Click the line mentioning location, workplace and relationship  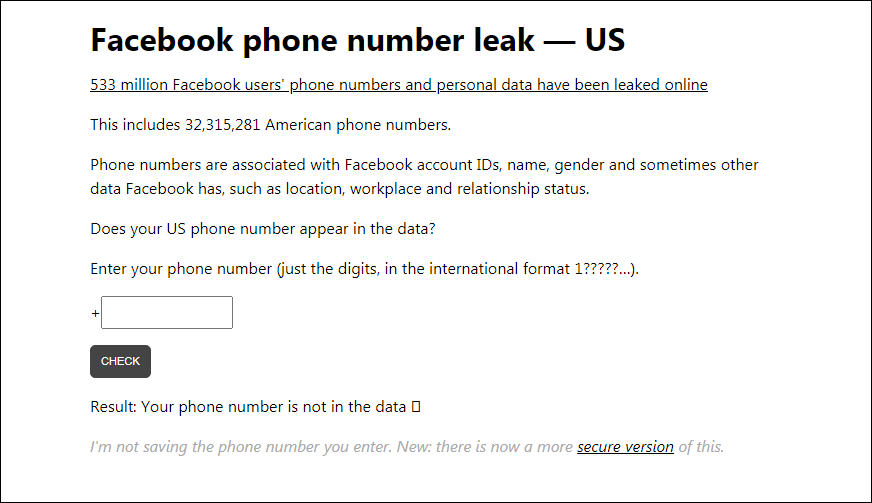pyautogui.click(x=339, y=189)
